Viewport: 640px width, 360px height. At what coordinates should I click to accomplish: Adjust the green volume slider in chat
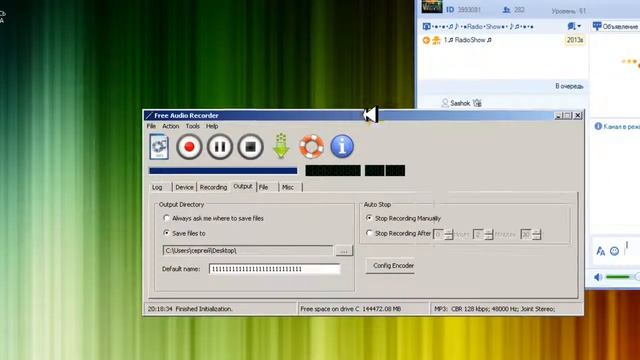point(622,277)
